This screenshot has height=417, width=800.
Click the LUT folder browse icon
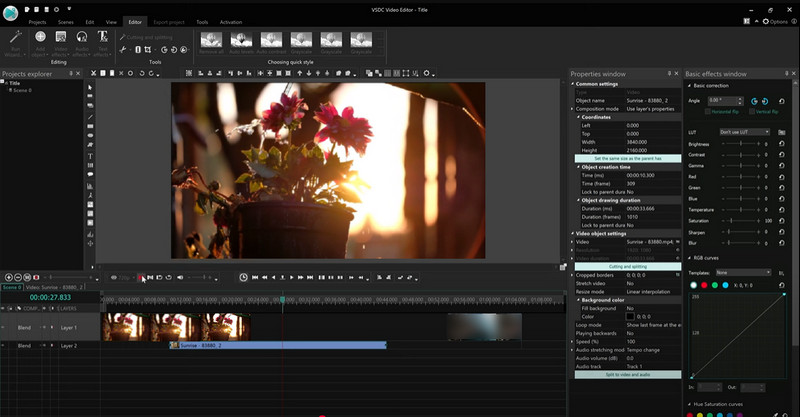[782, 132]
